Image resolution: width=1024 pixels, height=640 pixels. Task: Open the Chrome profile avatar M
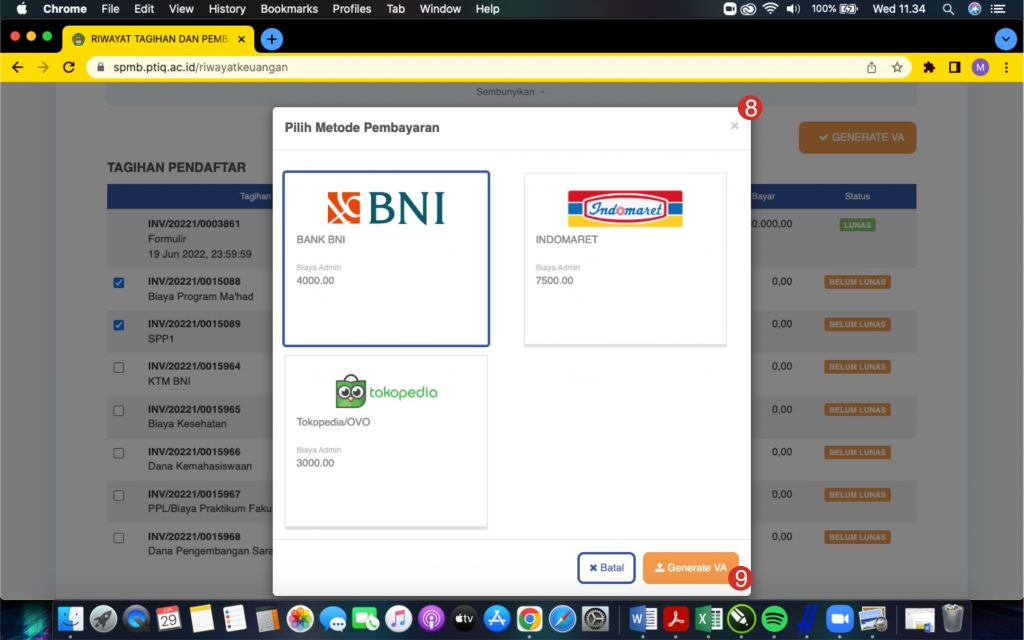click(980, 67)
